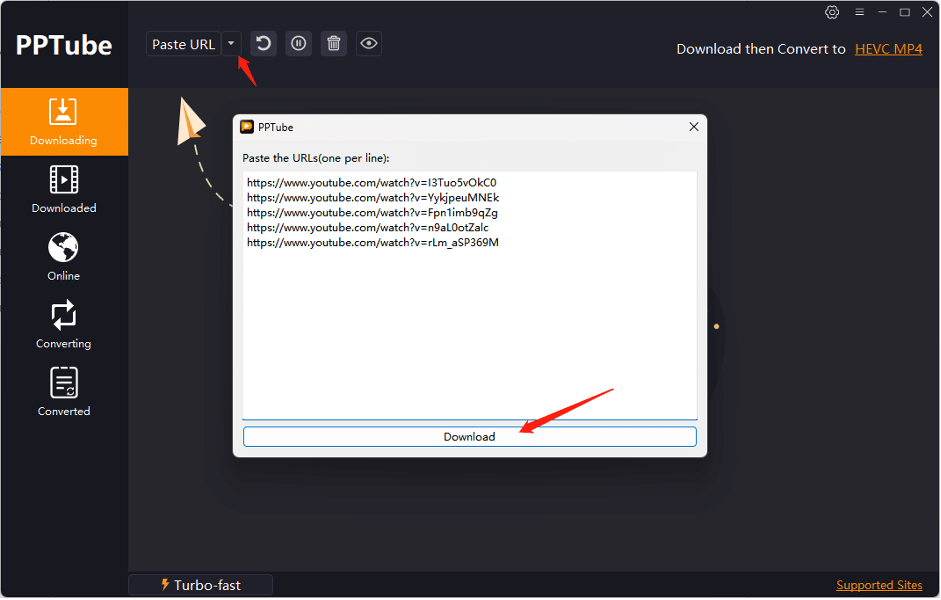Screen dimensions: 941x600
Task: Restart downloads with the circular arrow icon
Action: point(263,43)
